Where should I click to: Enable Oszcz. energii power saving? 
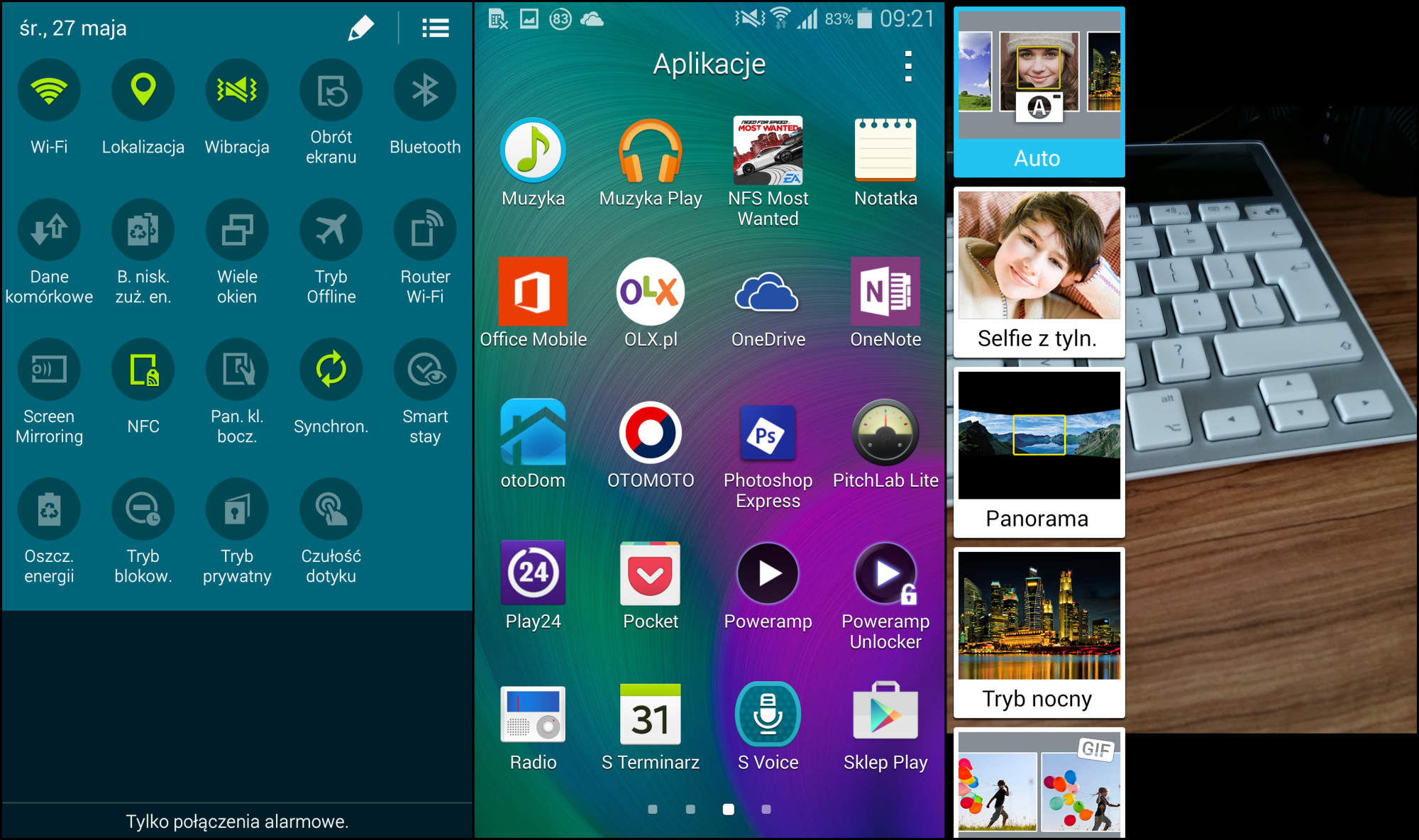pos(49,509)
